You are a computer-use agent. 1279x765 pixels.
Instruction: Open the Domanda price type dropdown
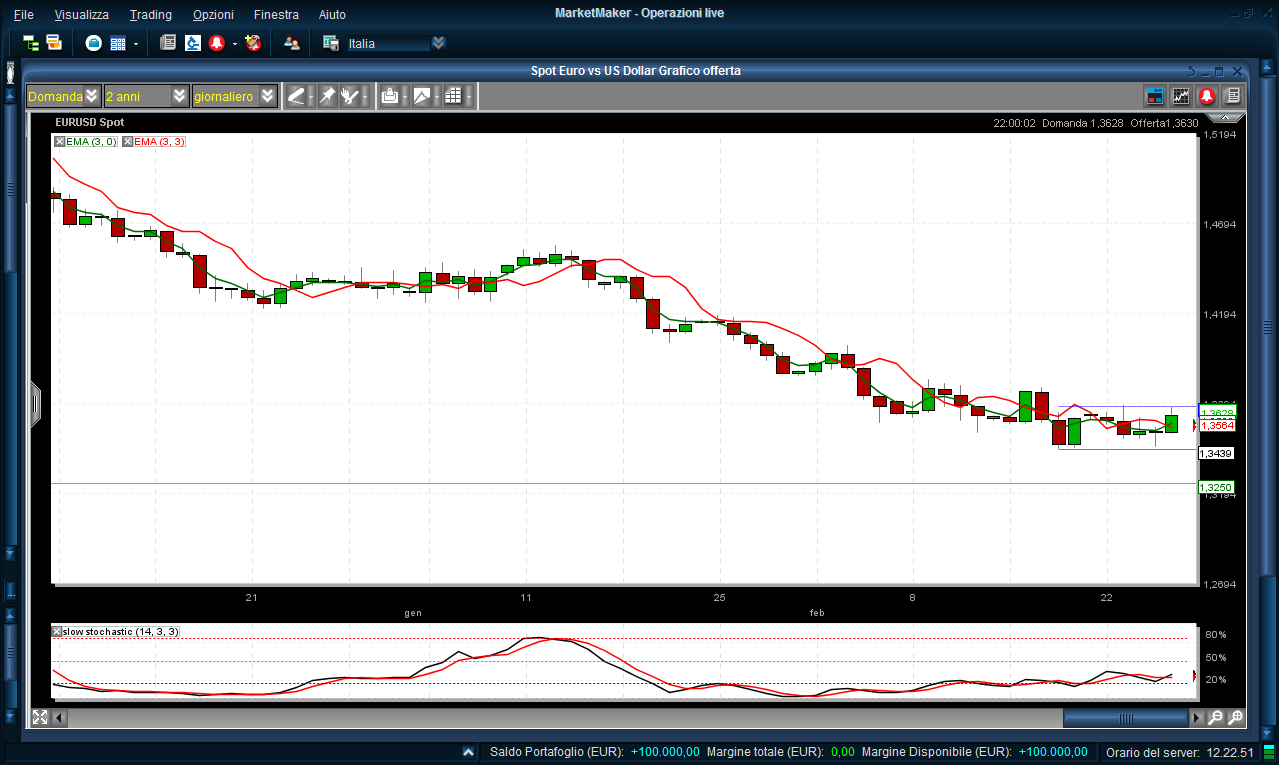tap(63, 96)
